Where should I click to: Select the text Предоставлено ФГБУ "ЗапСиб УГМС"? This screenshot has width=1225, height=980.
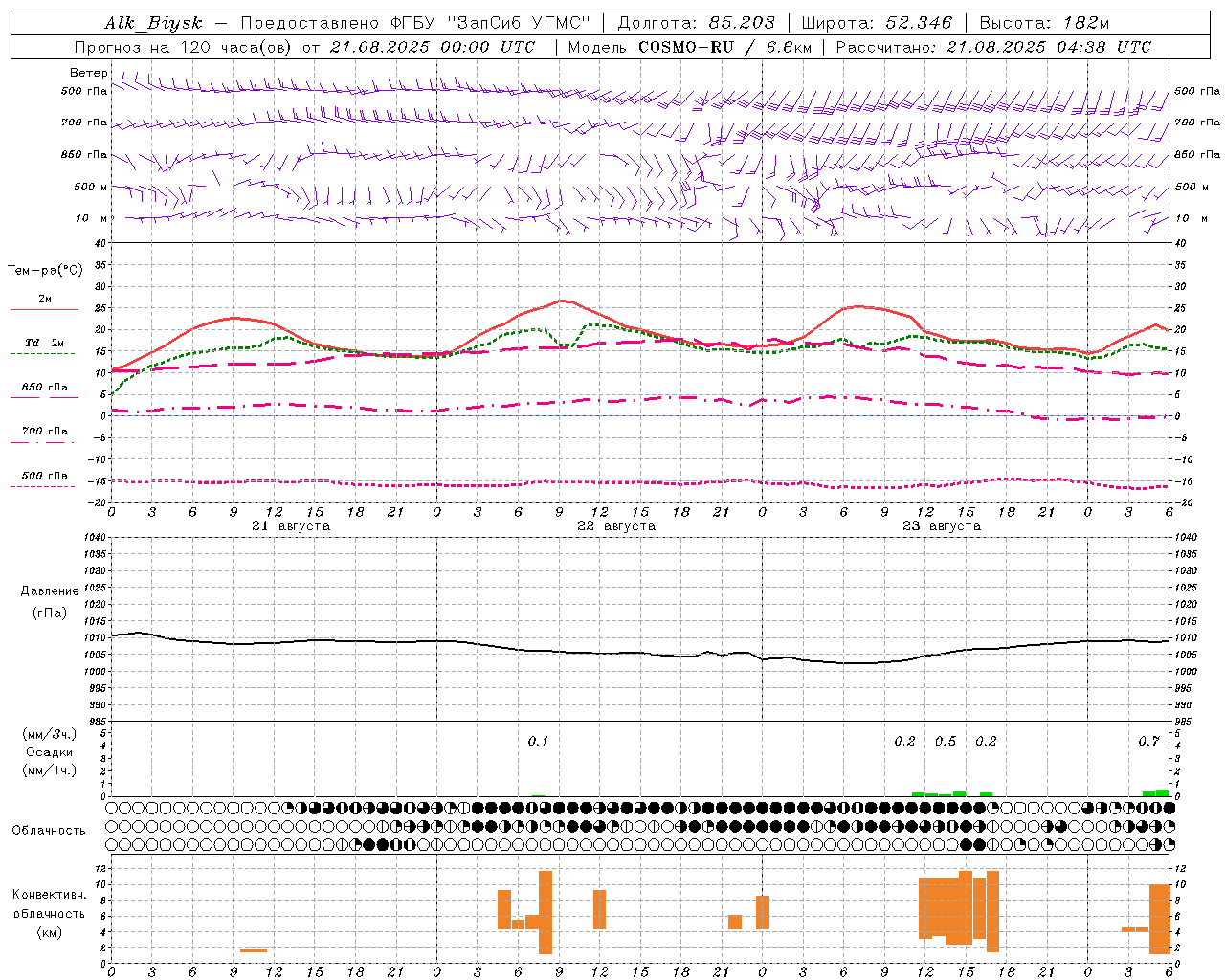415,24
